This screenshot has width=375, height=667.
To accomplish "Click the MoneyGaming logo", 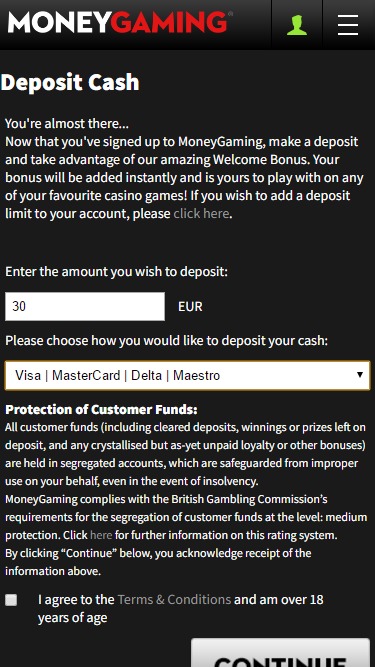I will pyautogui.click(x=120, y=22).
